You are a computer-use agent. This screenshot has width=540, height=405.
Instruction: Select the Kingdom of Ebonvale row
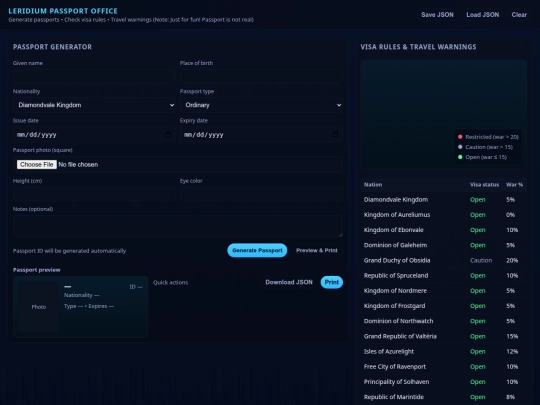pyautogui.click(x=444, y=230)
